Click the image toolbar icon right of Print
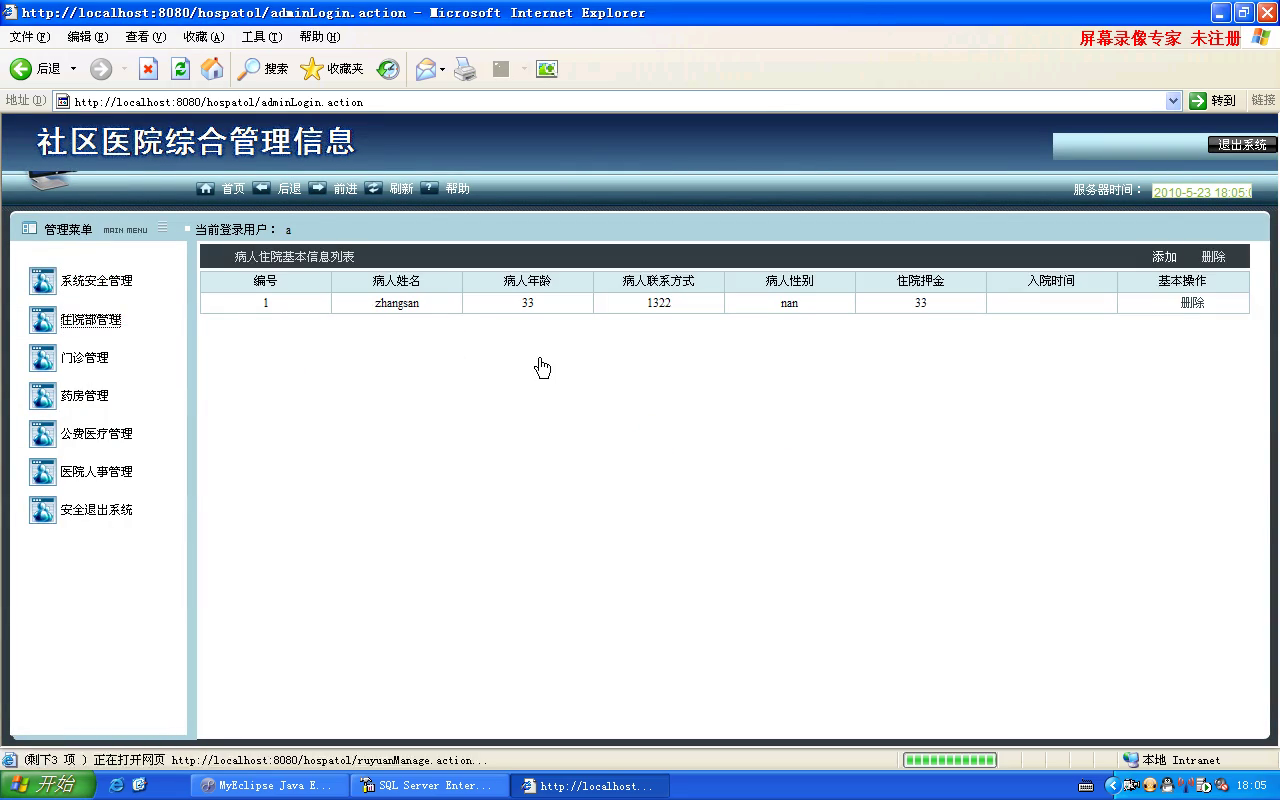 (546, 69)
